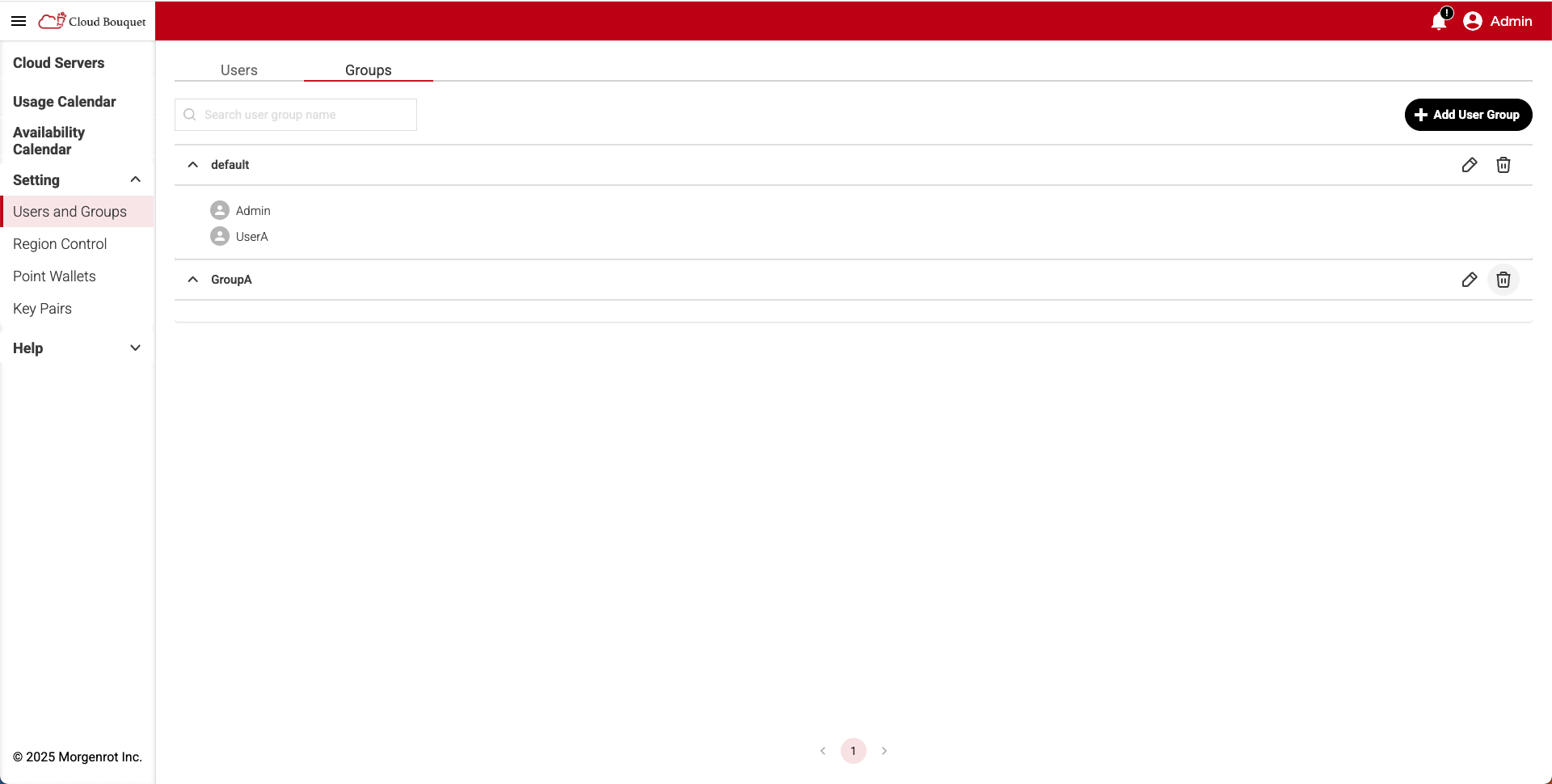The image size is (1552, 784).
Task: Open Key Pairs from the sidebar
Action: (x=42, y=308)
